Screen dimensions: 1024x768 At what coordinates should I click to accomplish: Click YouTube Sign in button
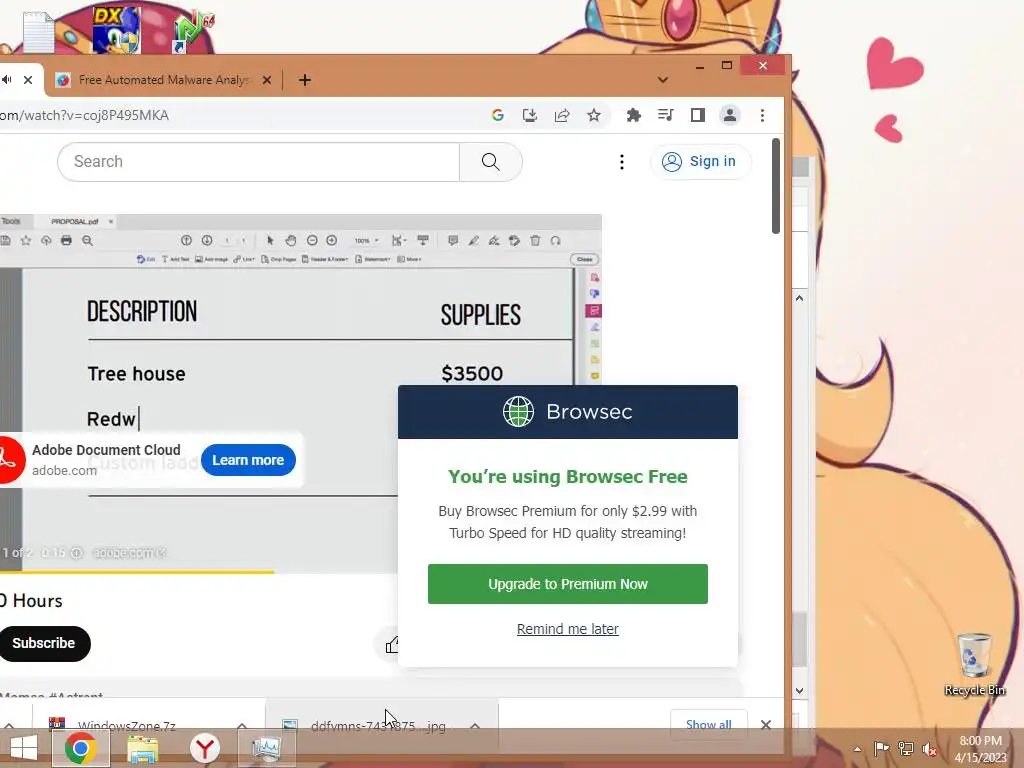699,161
